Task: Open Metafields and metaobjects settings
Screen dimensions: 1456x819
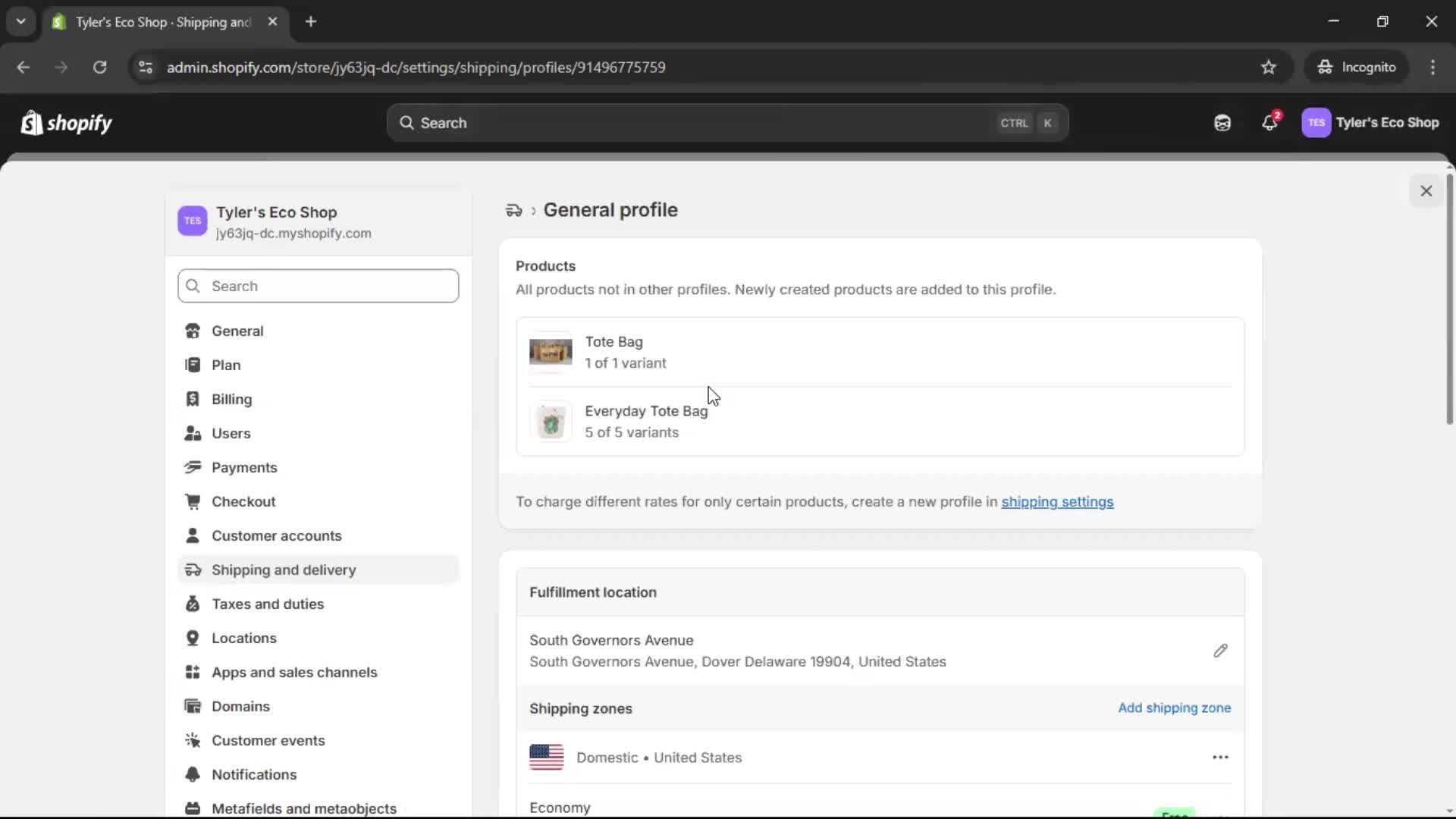Action: [305, 808]
